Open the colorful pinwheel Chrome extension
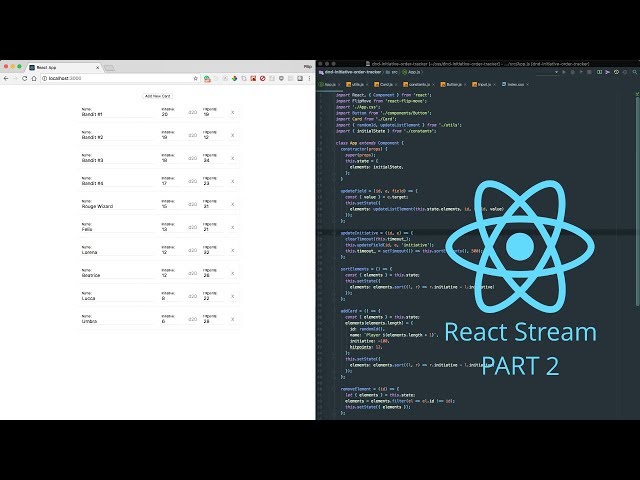This screenshot has height=480, width=640. coord(234,78)
